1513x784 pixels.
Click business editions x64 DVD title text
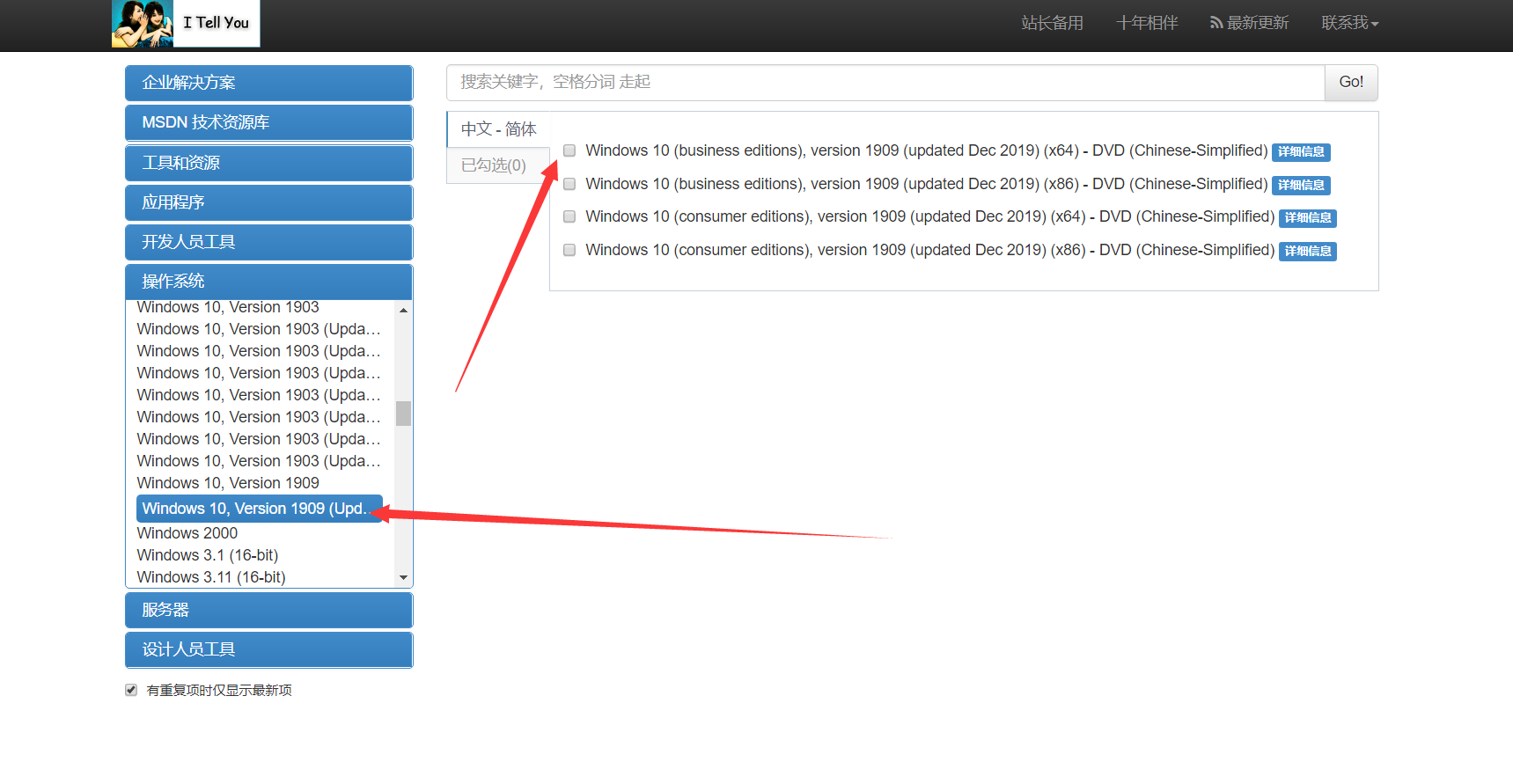click(927, 150)
